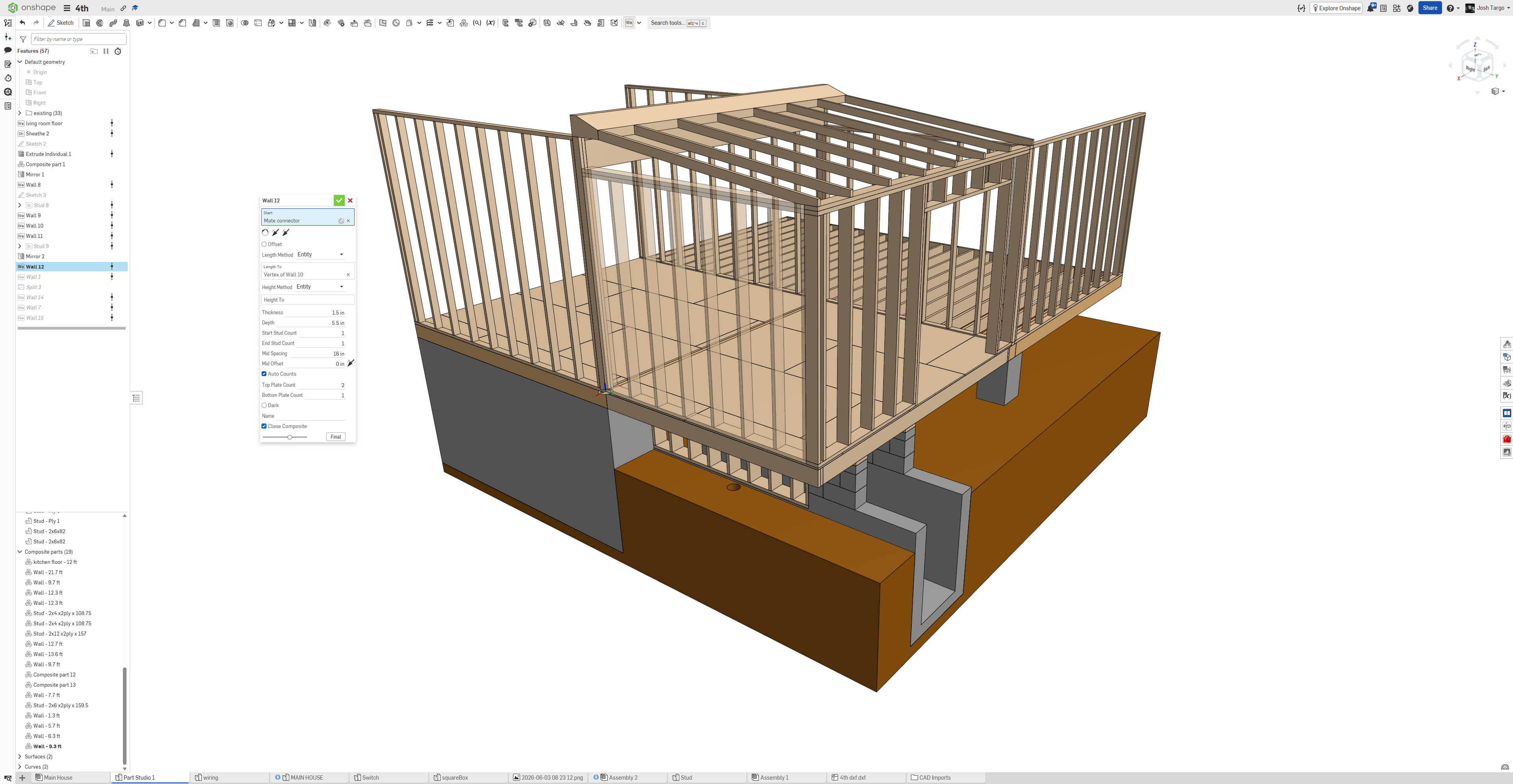
Task: Pause feature regeneration with the pause icon
Action: tap(106, 51)
